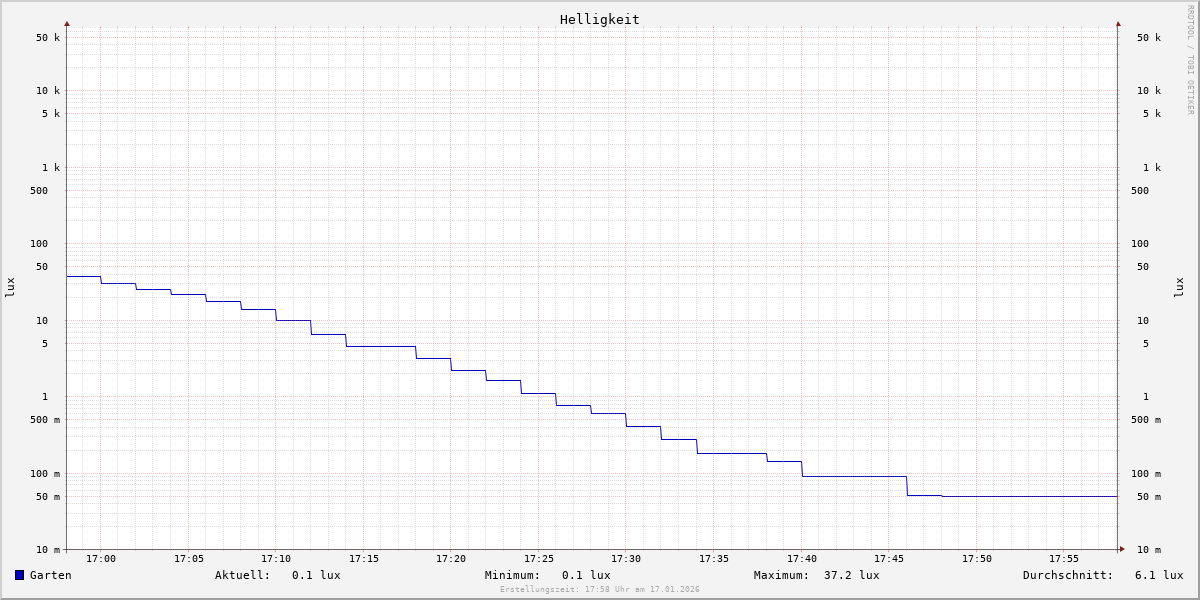Image resolution: width=1200 pixels, height=600 pixels.
Task: Click the 17:15 time axis label
Action: [x=364, y=558]
